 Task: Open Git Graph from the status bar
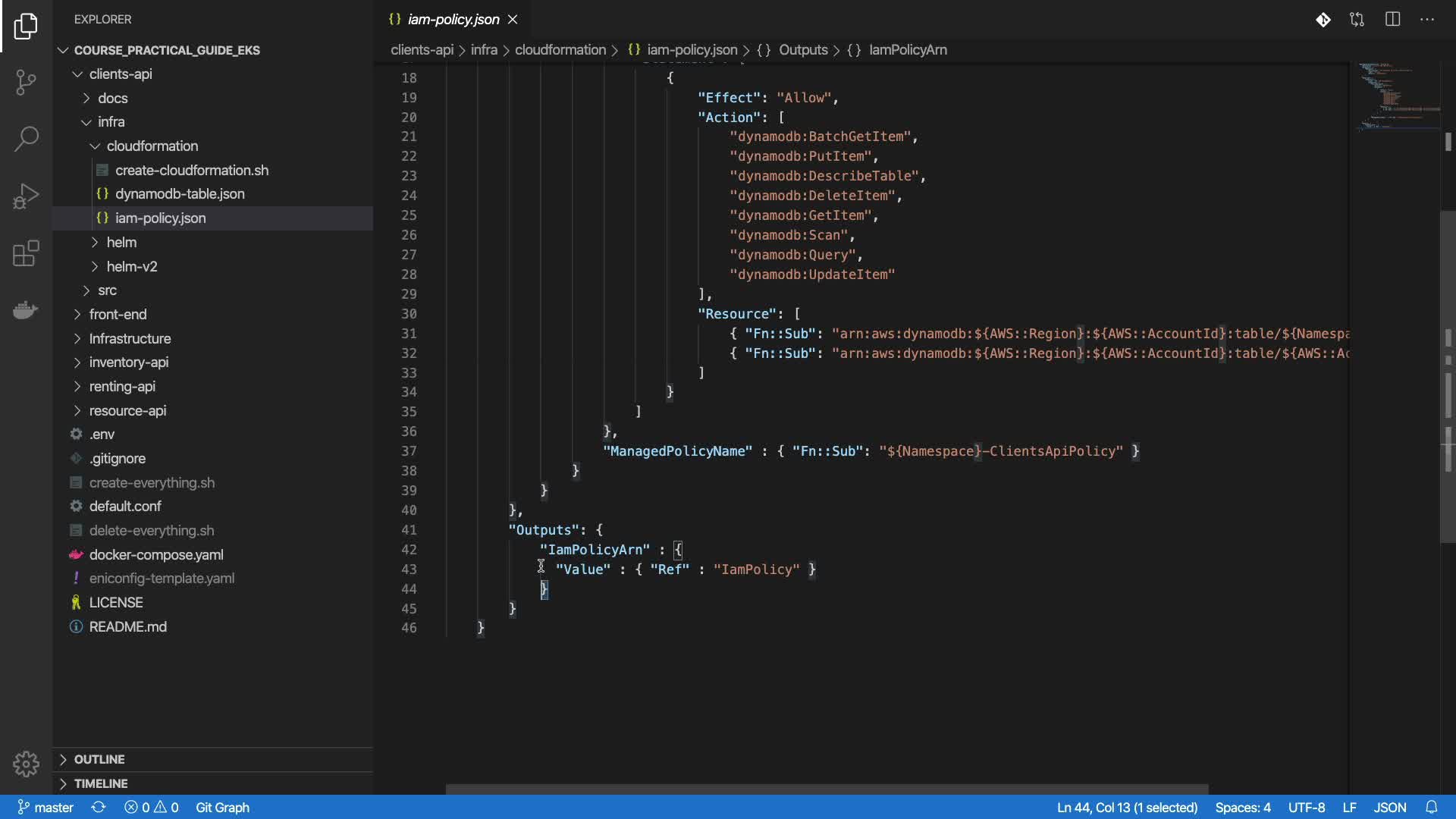(222, 808)
